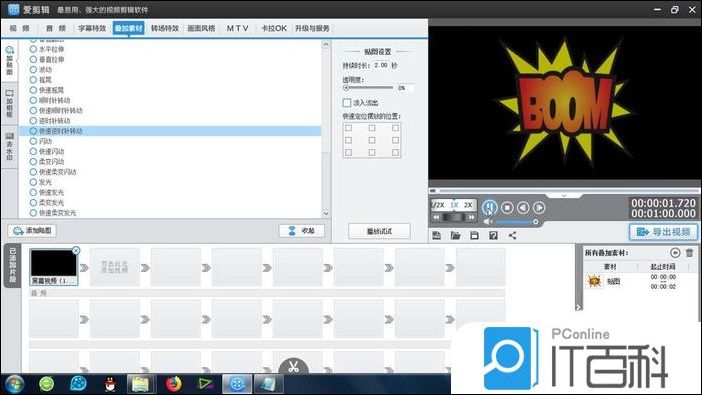Select the 逆时针转动 effect
Image resolution: width=702 pixels, height=395 pixels.
[50, 121]
